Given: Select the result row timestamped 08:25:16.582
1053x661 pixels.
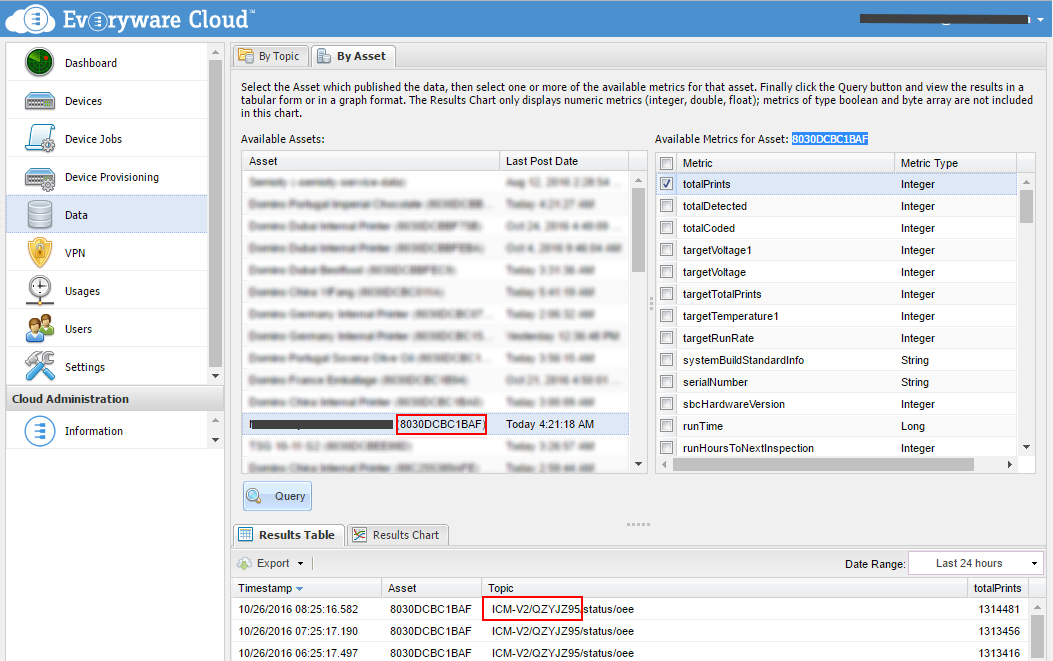Looking at the screenshot, I should tap(630, 609).
